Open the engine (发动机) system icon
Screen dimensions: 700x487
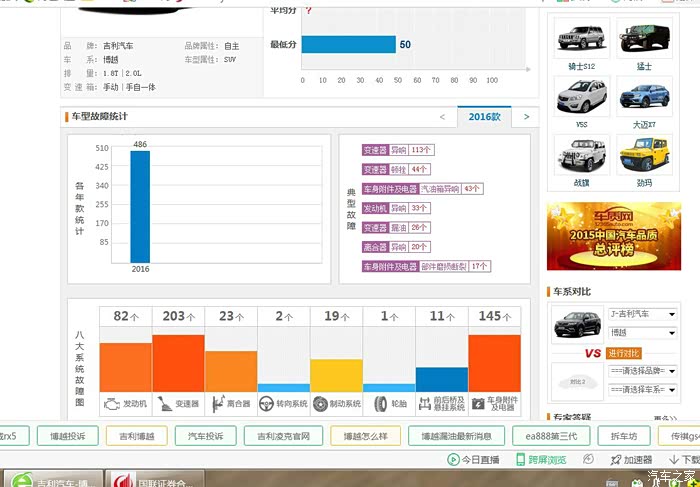[112, 404]
